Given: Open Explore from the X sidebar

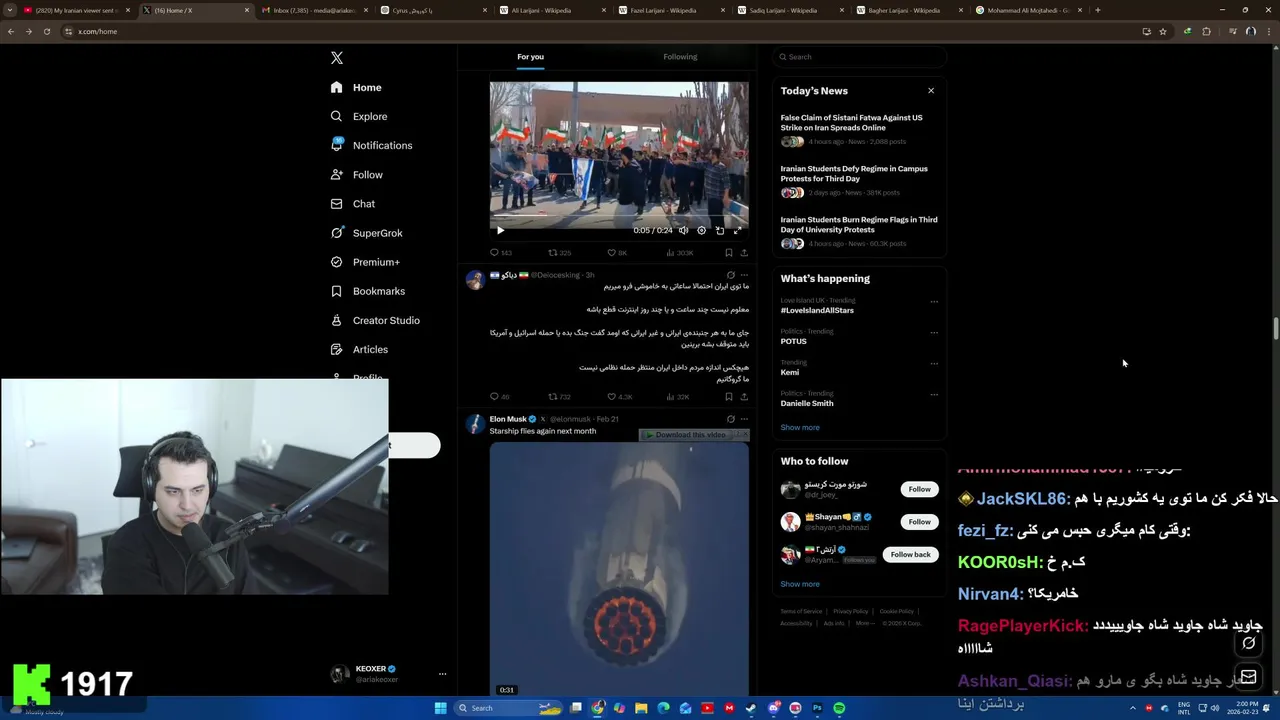Looking at the screenshot, I should point(359,116).
